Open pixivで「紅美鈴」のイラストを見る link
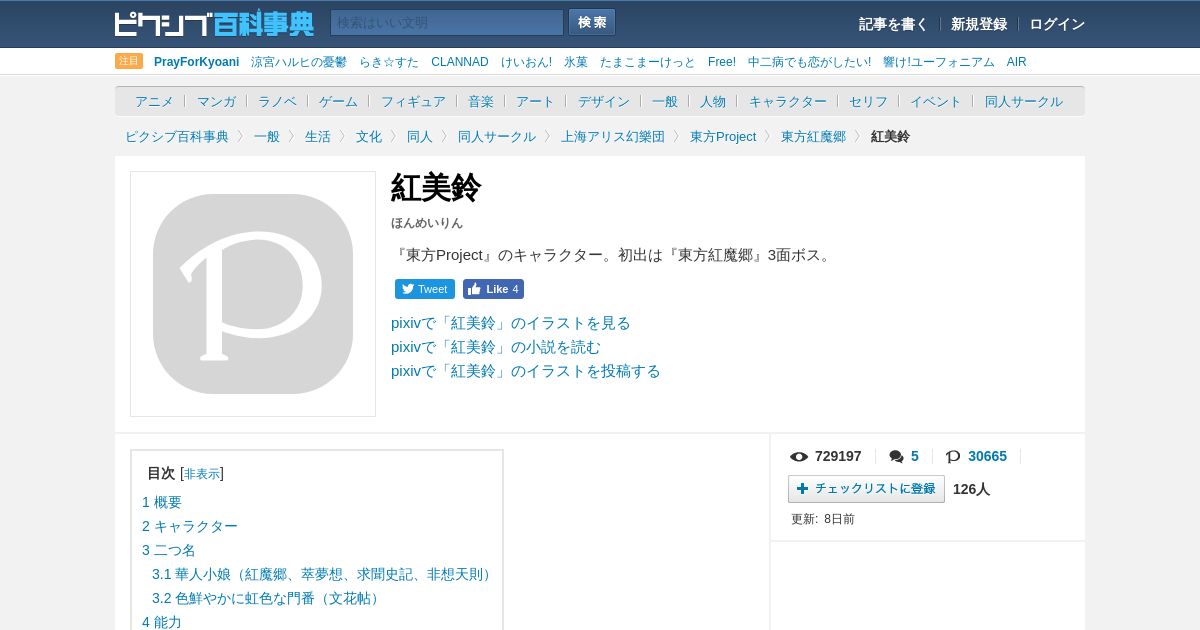The image size is (1200, 630). pyautogui.click(x=511, y=323)
